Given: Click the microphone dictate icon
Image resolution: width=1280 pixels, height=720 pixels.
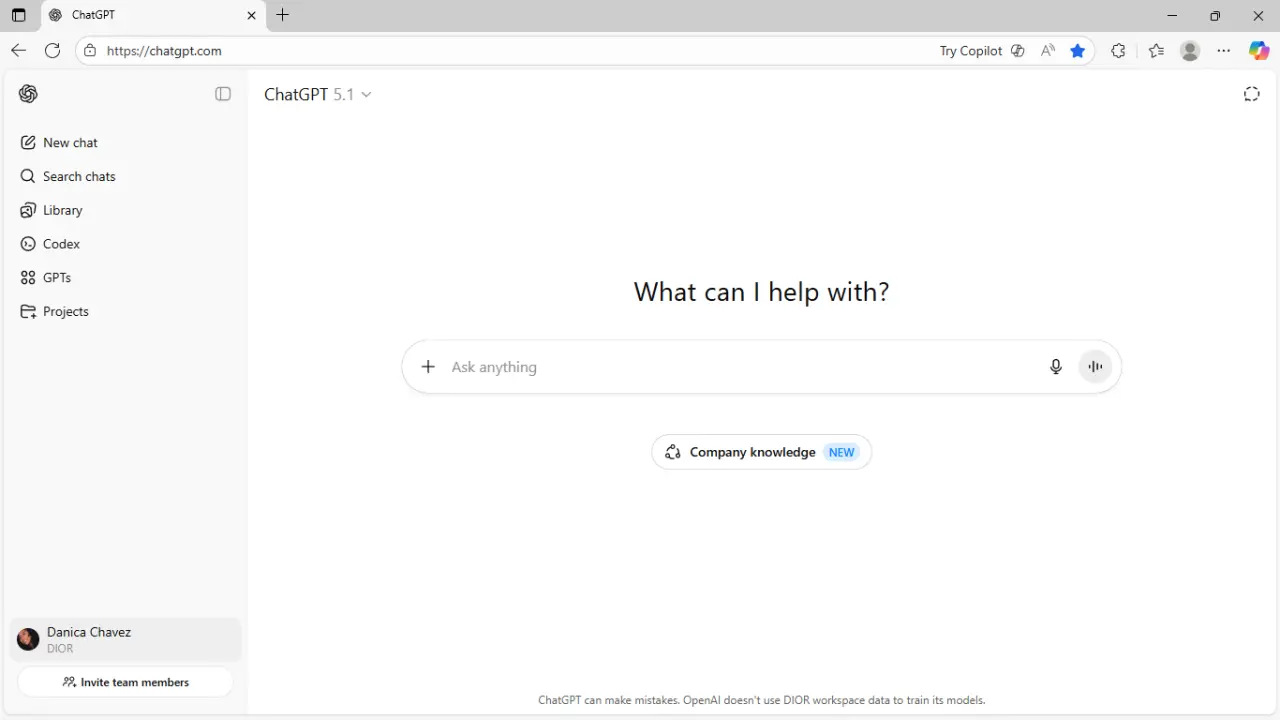Looking at the screenshot, I should pos(1055,367).
